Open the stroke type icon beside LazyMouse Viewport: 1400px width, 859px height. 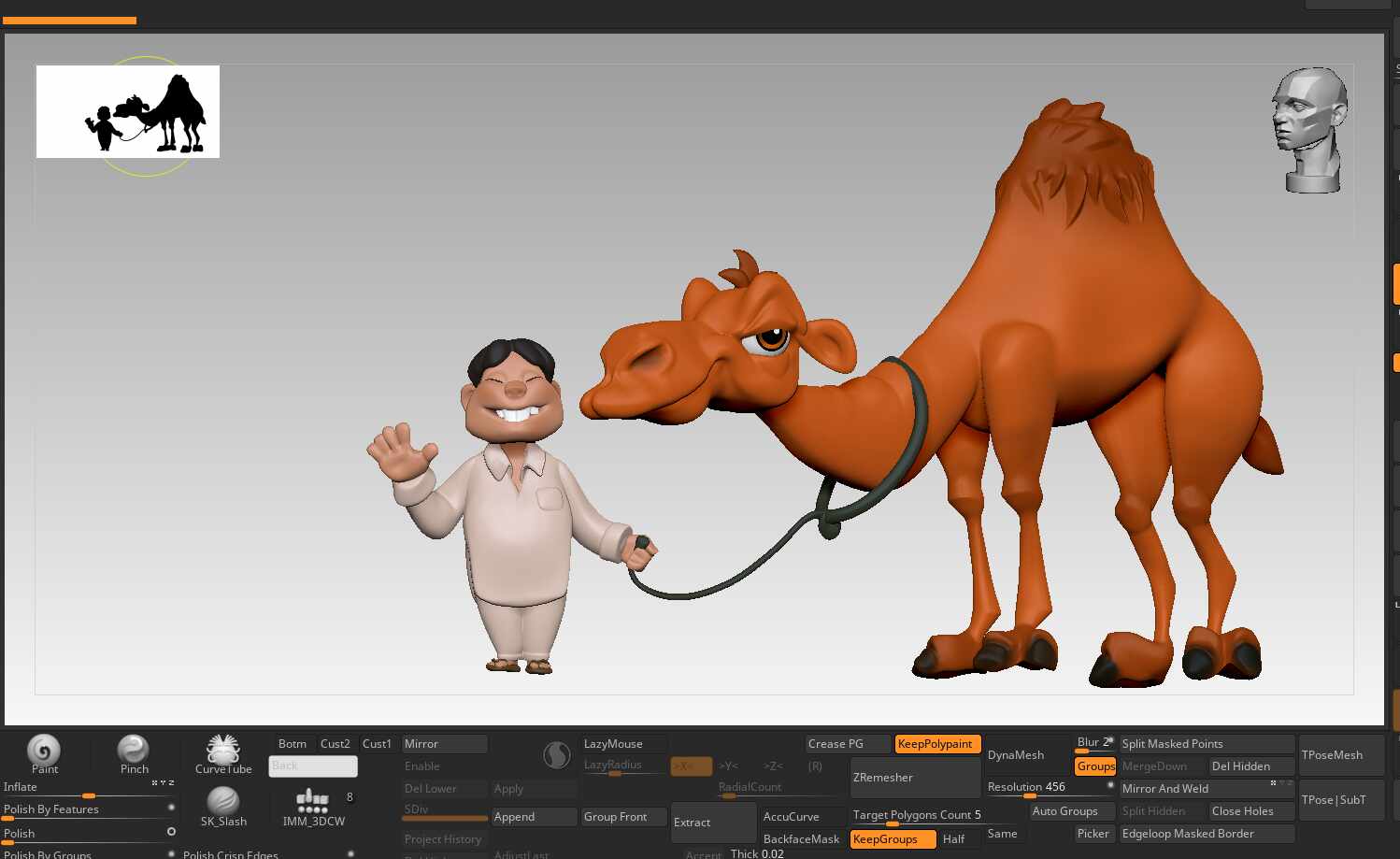tap(557, 755)
